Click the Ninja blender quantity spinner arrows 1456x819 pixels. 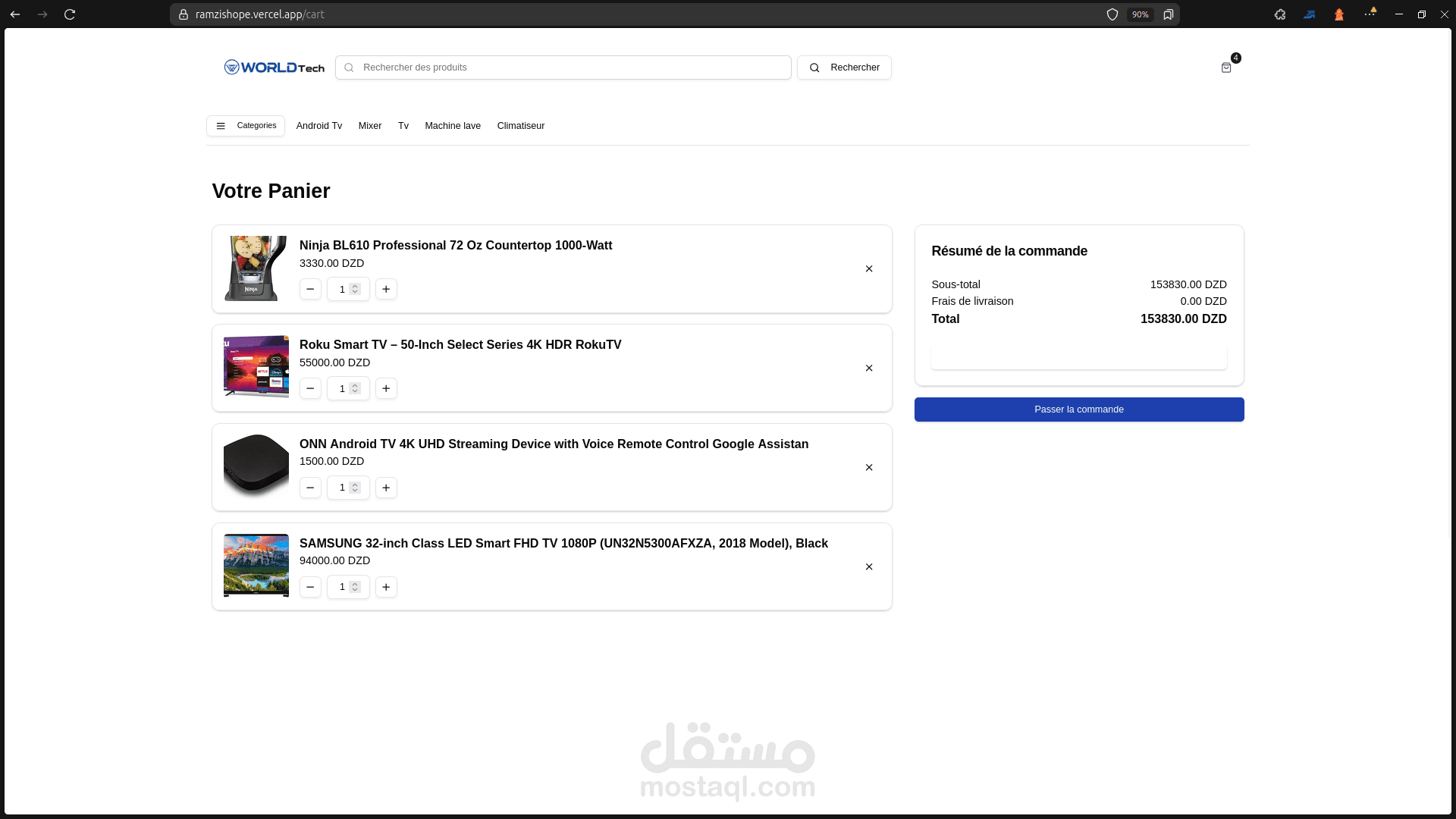pos(355,289)
